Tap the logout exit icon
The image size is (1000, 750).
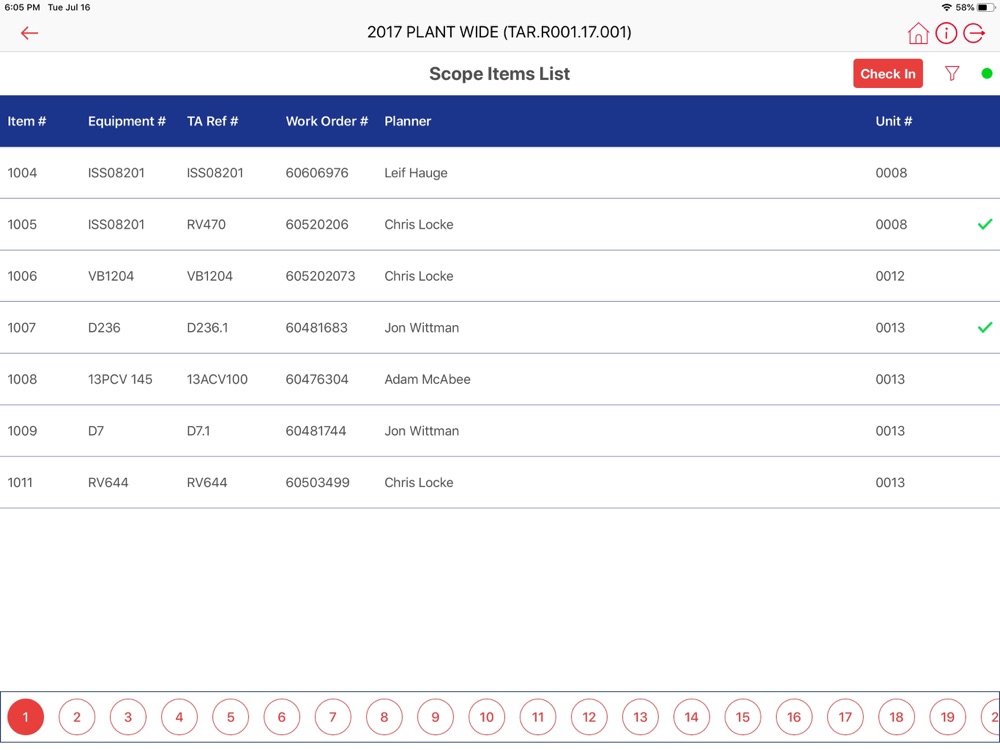point(974,33)
